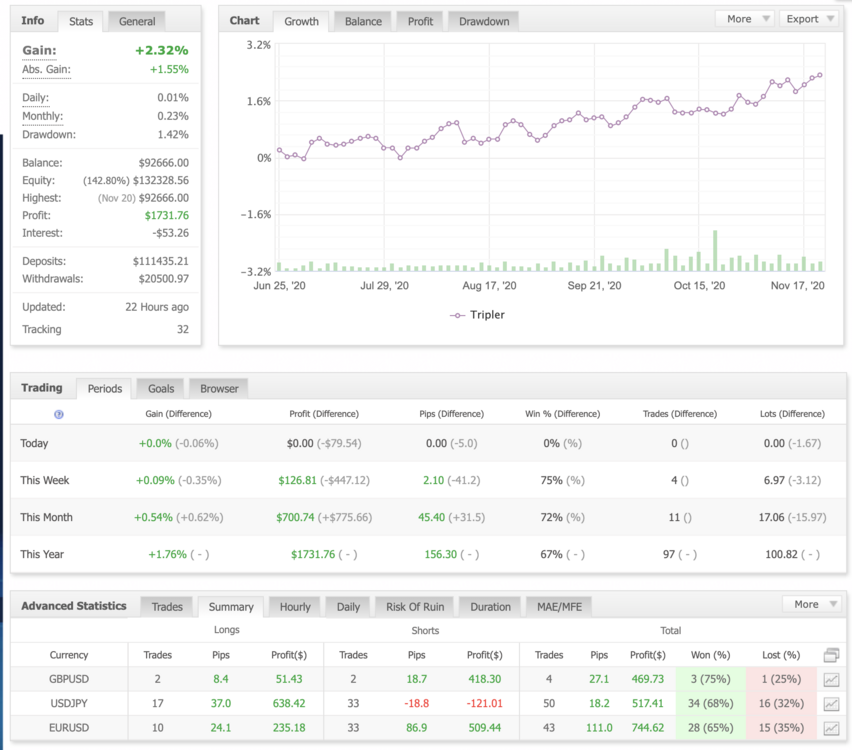Screen dimensions: 852x750
Task: Open GBPUSD chart icon in summary row
Action: coord(831,679)
